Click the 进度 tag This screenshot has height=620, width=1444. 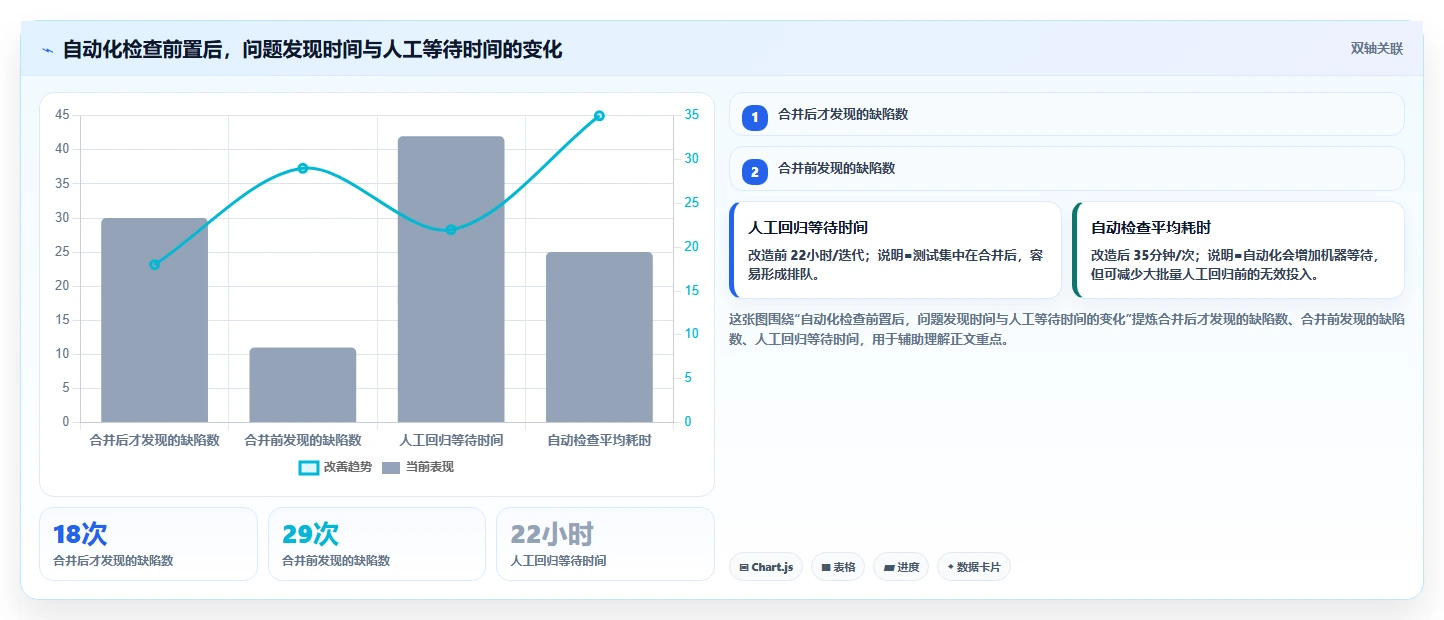tap(901, 567)
